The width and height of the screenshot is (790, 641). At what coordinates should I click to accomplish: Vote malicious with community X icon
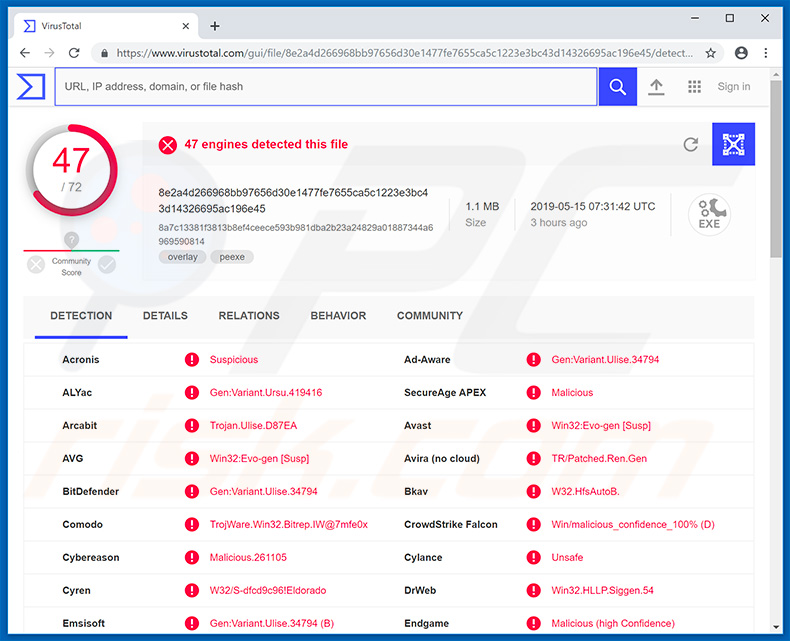pos(36,265)
